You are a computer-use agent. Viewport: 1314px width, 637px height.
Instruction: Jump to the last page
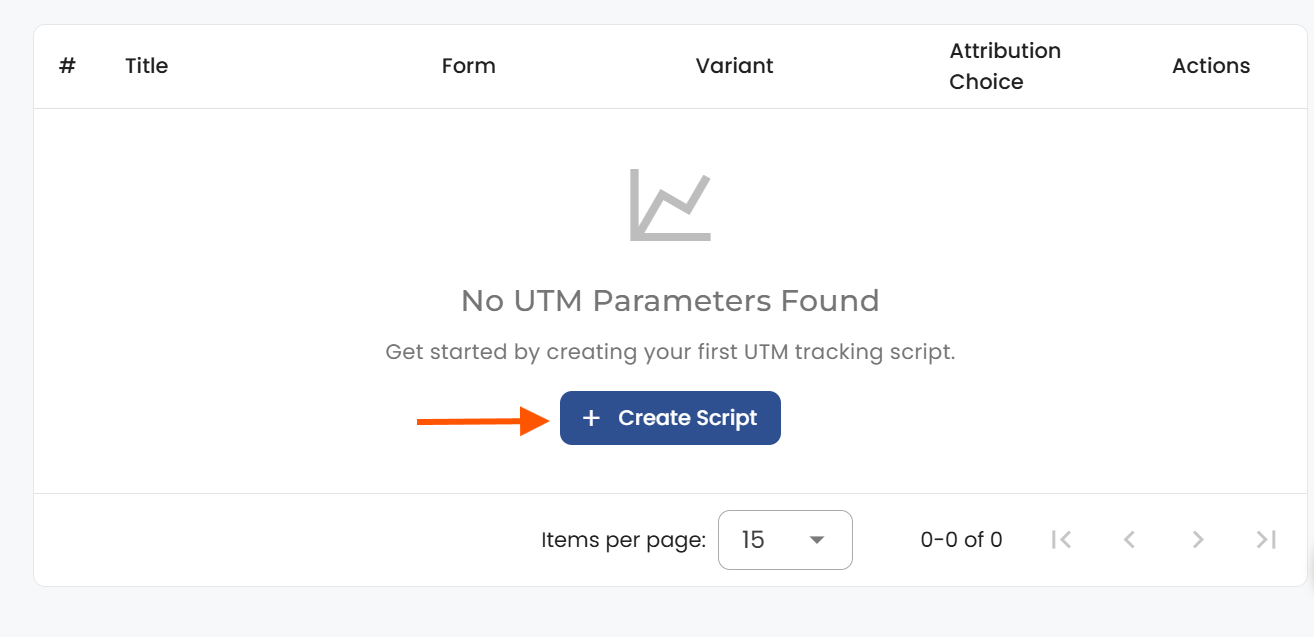1266,540
